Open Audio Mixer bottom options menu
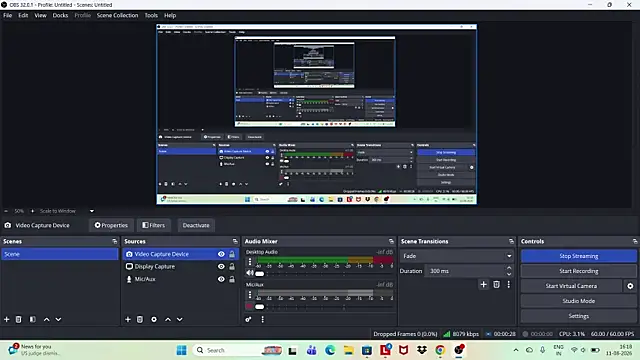 click(x=262, y=319)
